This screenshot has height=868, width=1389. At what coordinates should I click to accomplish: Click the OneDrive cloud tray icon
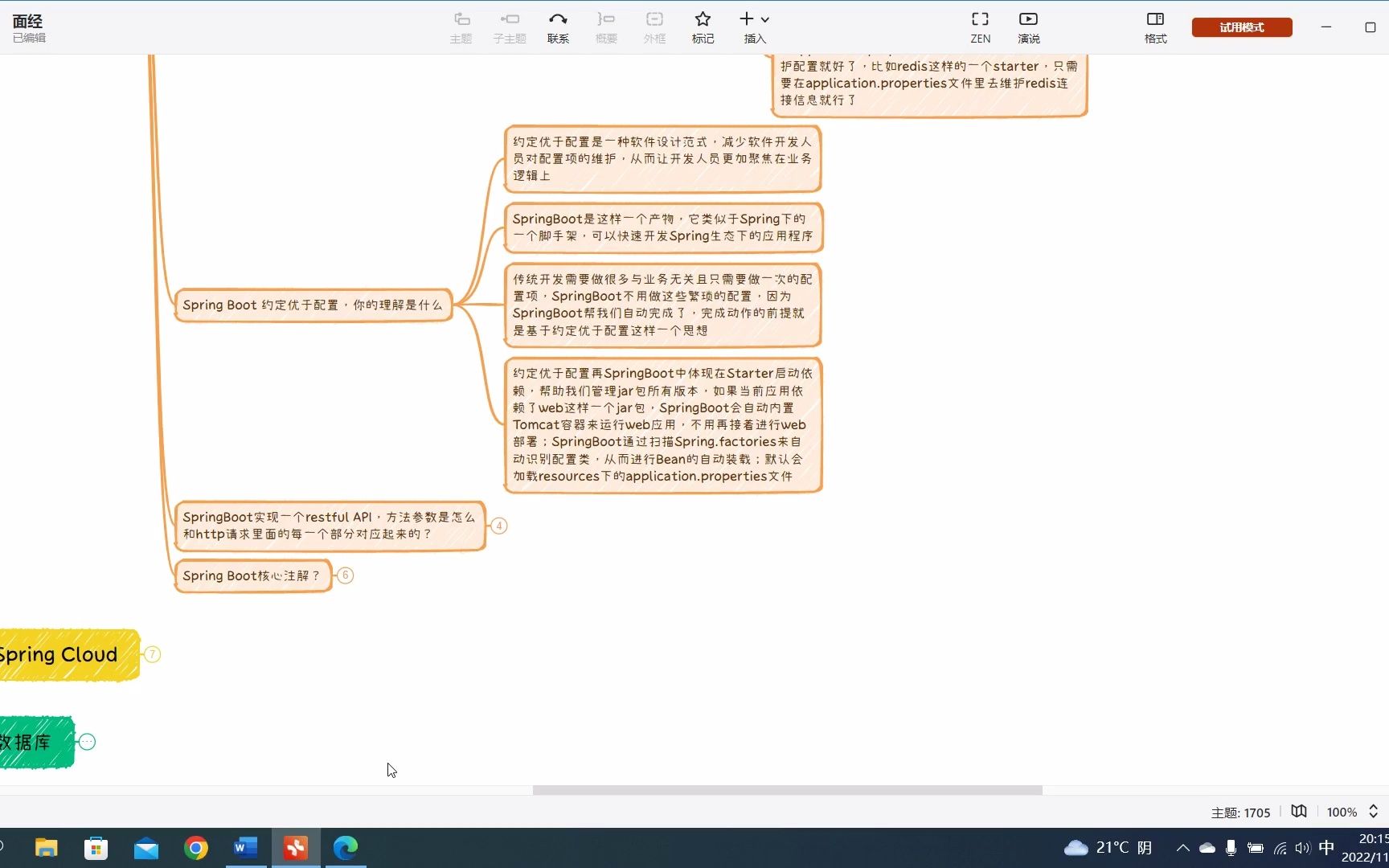point(1207,848)
